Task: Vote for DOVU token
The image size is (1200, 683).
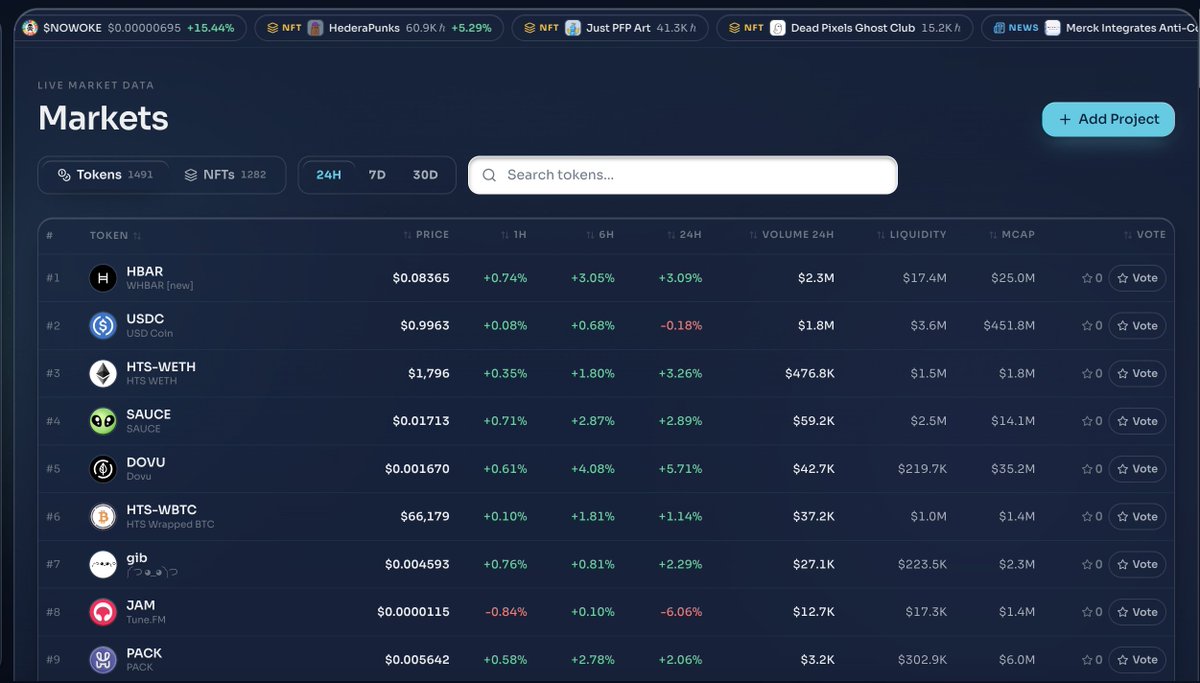Action: click(1137, 469)
